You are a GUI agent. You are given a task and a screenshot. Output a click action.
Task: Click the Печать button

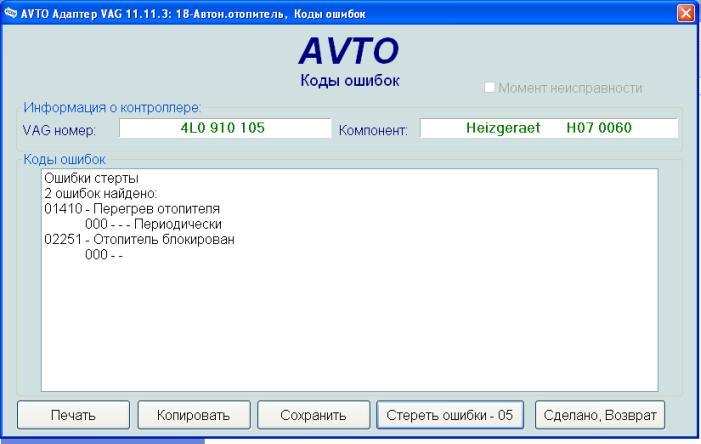coord(73,415)
